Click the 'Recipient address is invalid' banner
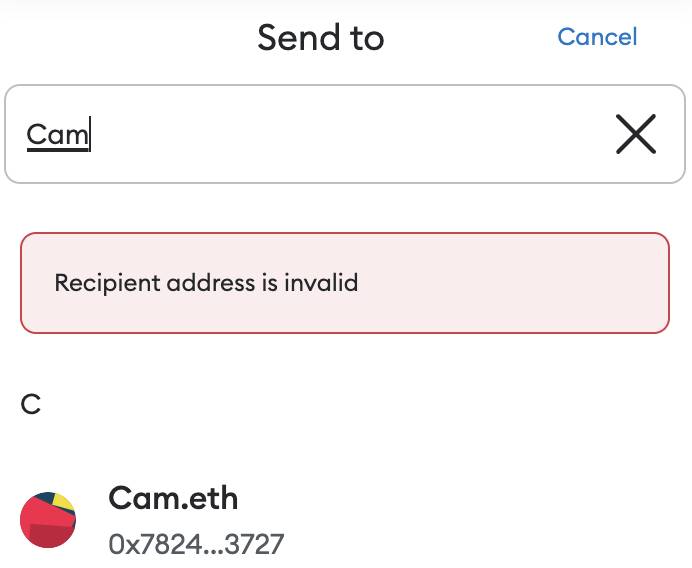The height and width of the screenshot is (568, 692). 345,283
